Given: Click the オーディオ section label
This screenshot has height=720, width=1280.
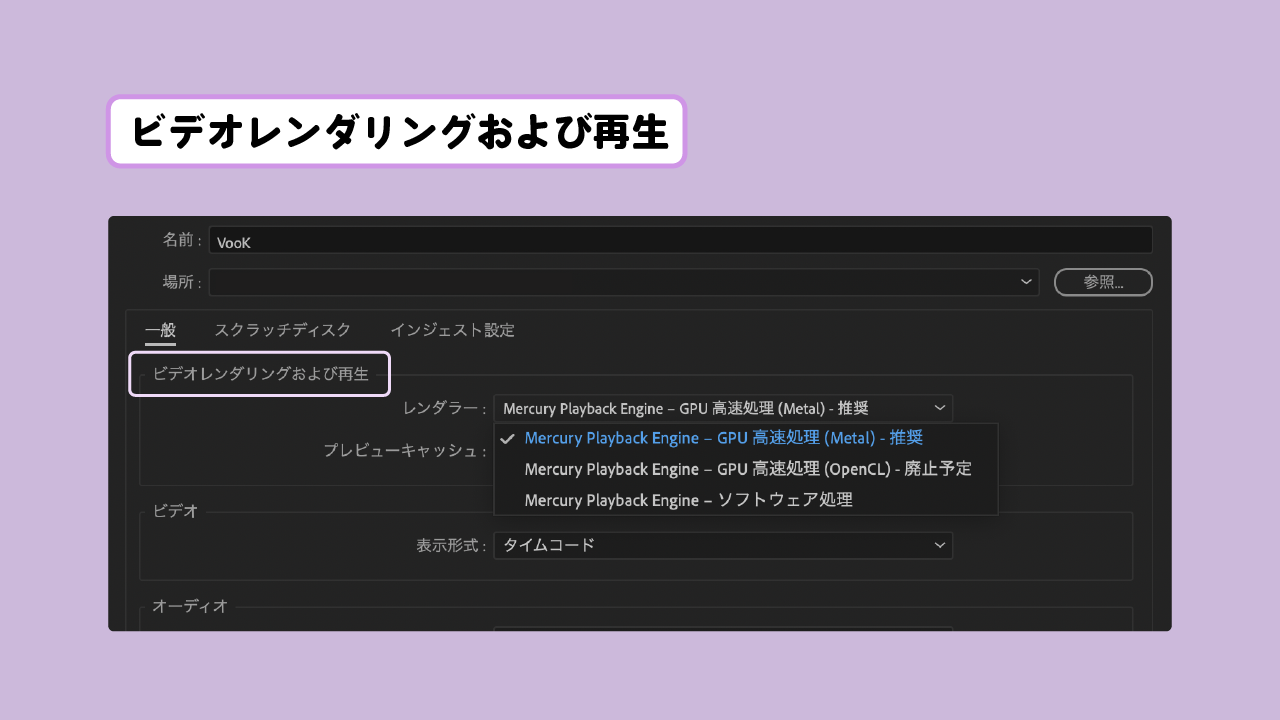Looking at the screenshot, I should click(190, 606).
